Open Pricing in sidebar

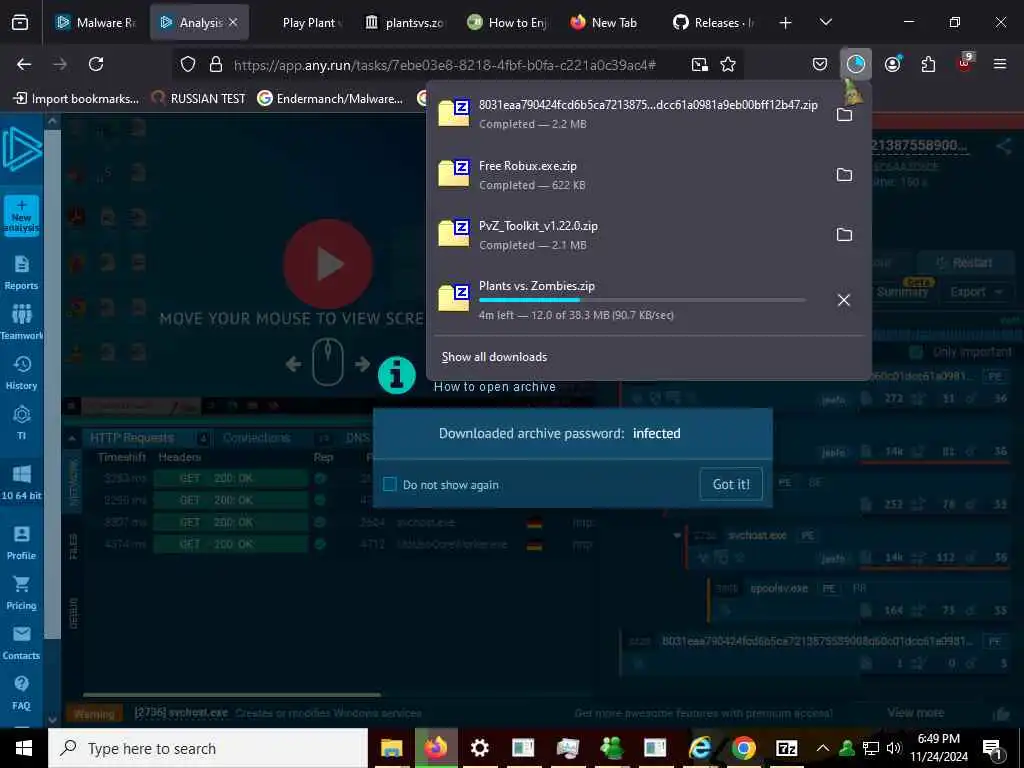point(22,593)
